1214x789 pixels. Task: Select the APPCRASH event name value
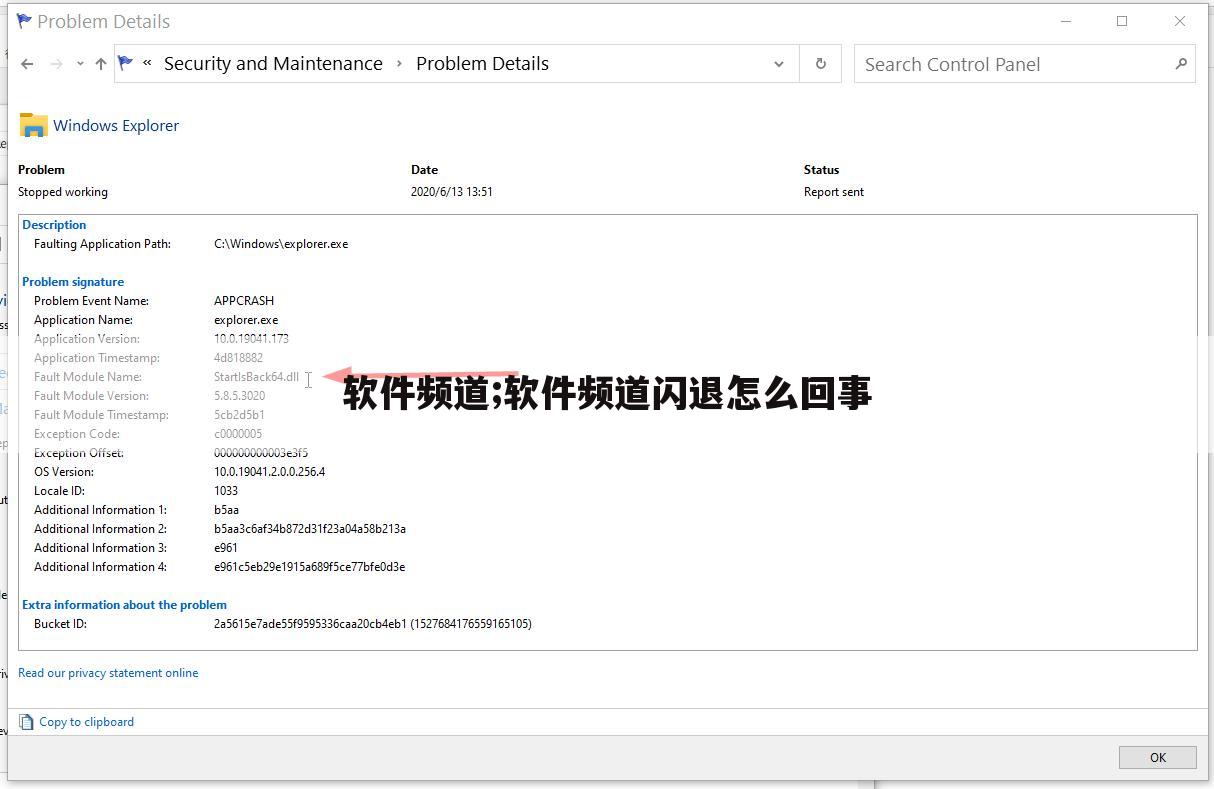click(244, 301)
